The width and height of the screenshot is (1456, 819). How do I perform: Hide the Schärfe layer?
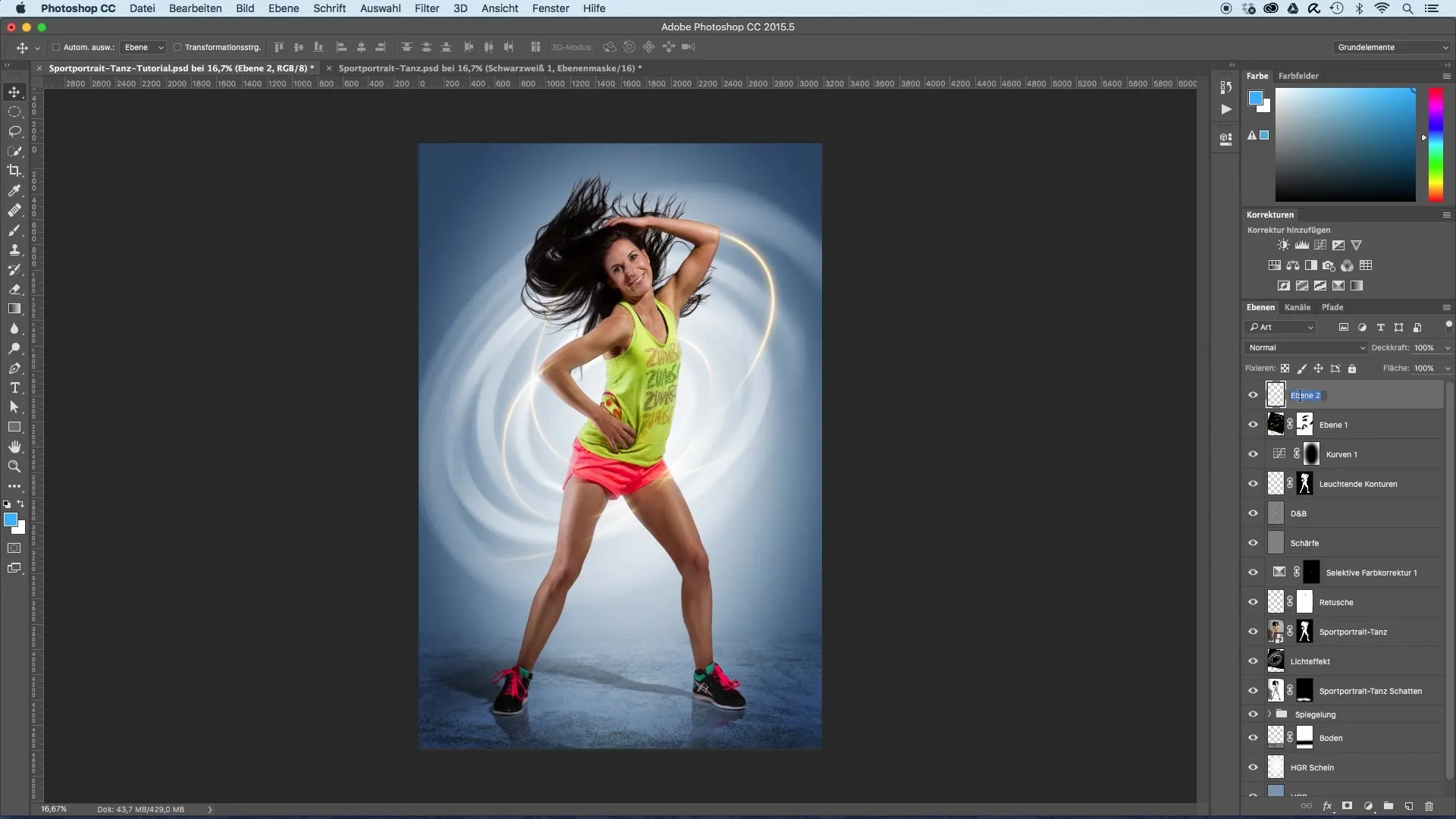[1253, 543]
